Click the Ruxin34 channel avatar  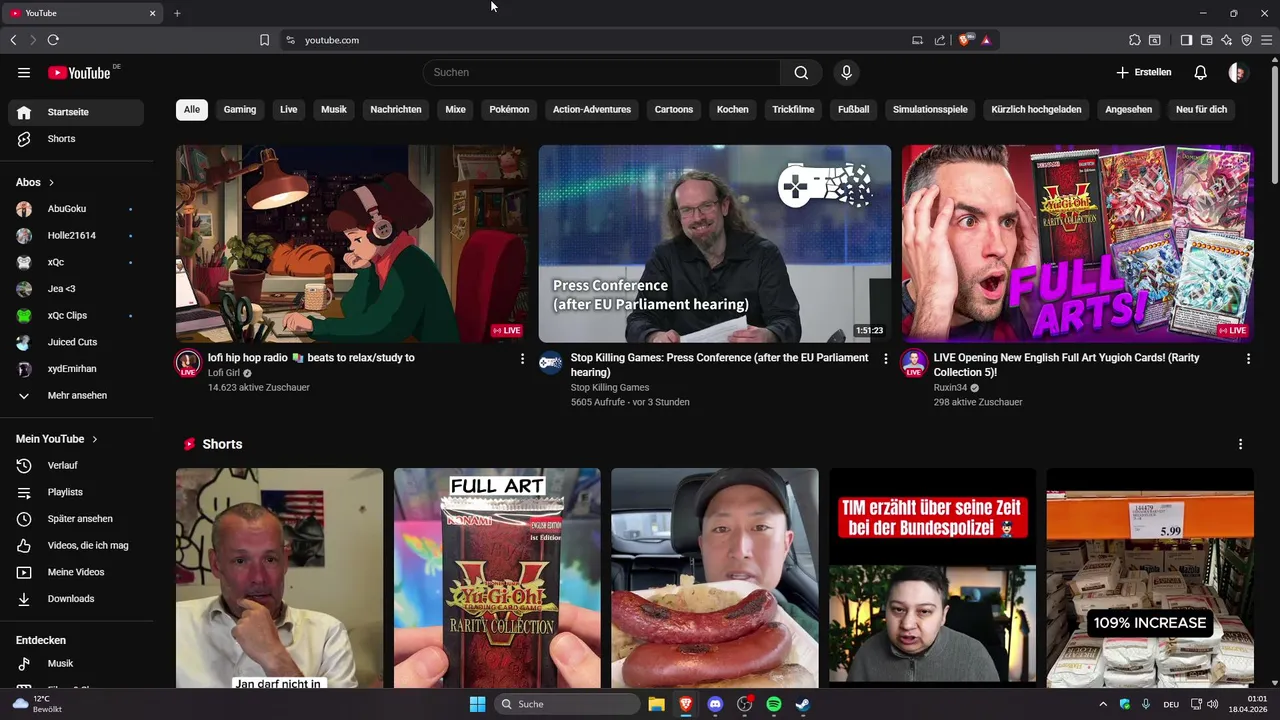(x=914, y=362)
